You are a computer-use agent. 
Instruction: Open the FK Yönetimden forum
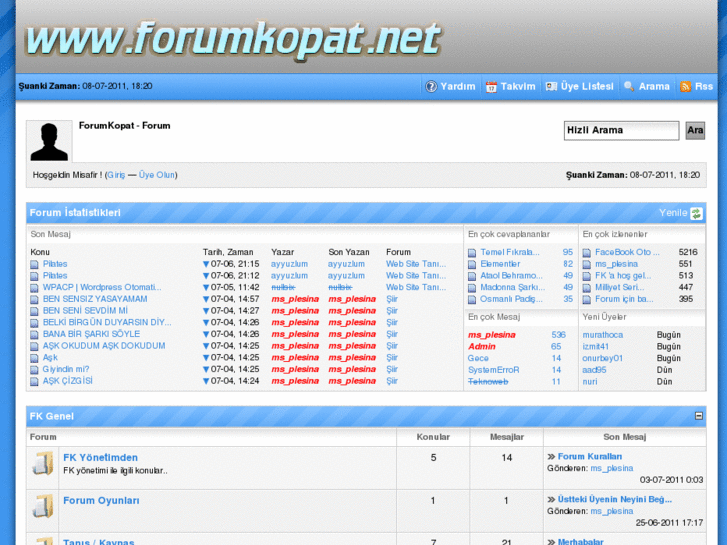[100, 458]
